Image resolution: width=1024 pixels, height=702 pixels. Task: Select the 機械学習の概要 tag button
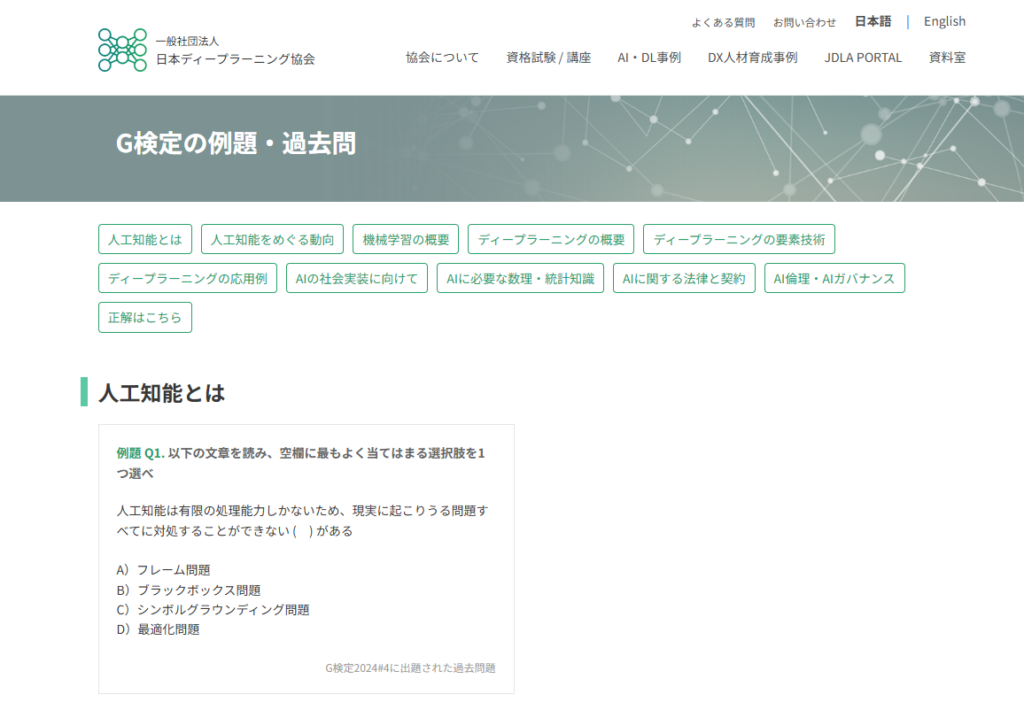pos(406,240)
